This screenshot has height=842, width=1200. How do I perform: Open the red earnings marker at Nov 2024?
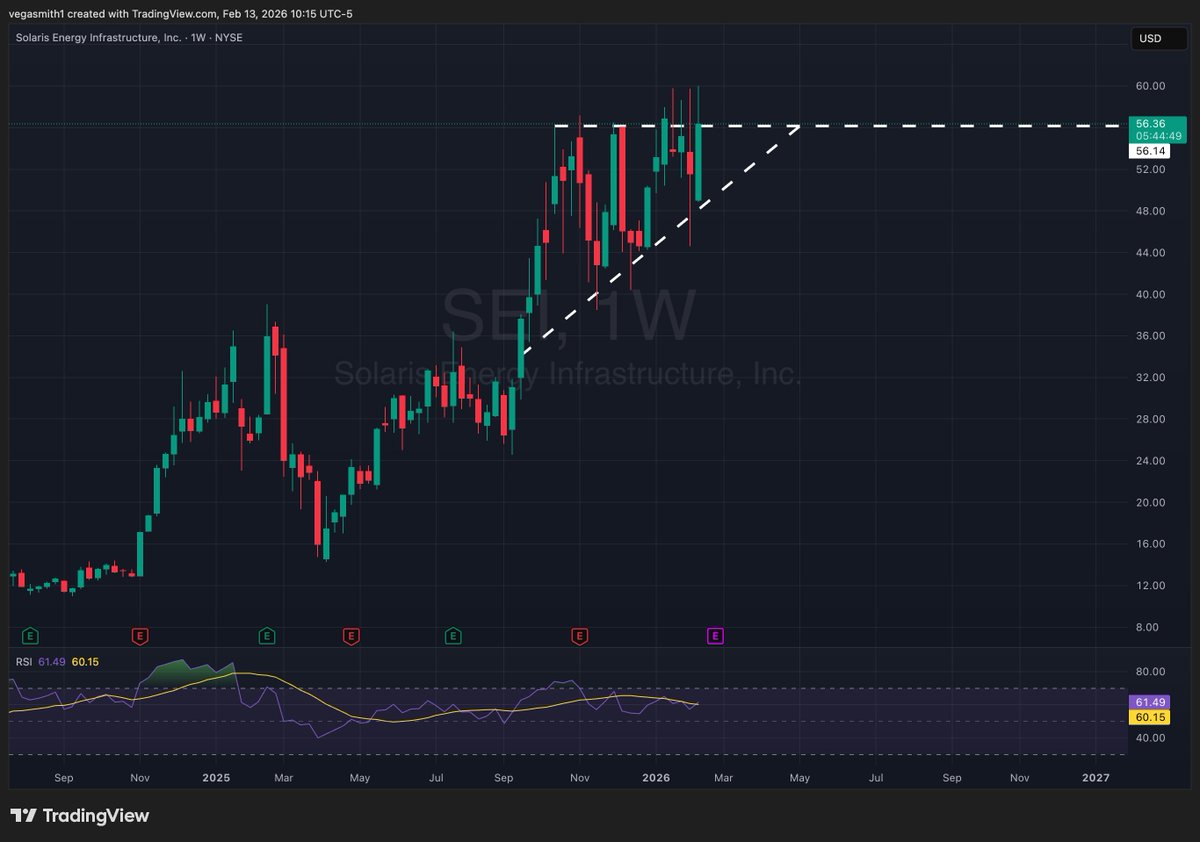tap(140, 635)
